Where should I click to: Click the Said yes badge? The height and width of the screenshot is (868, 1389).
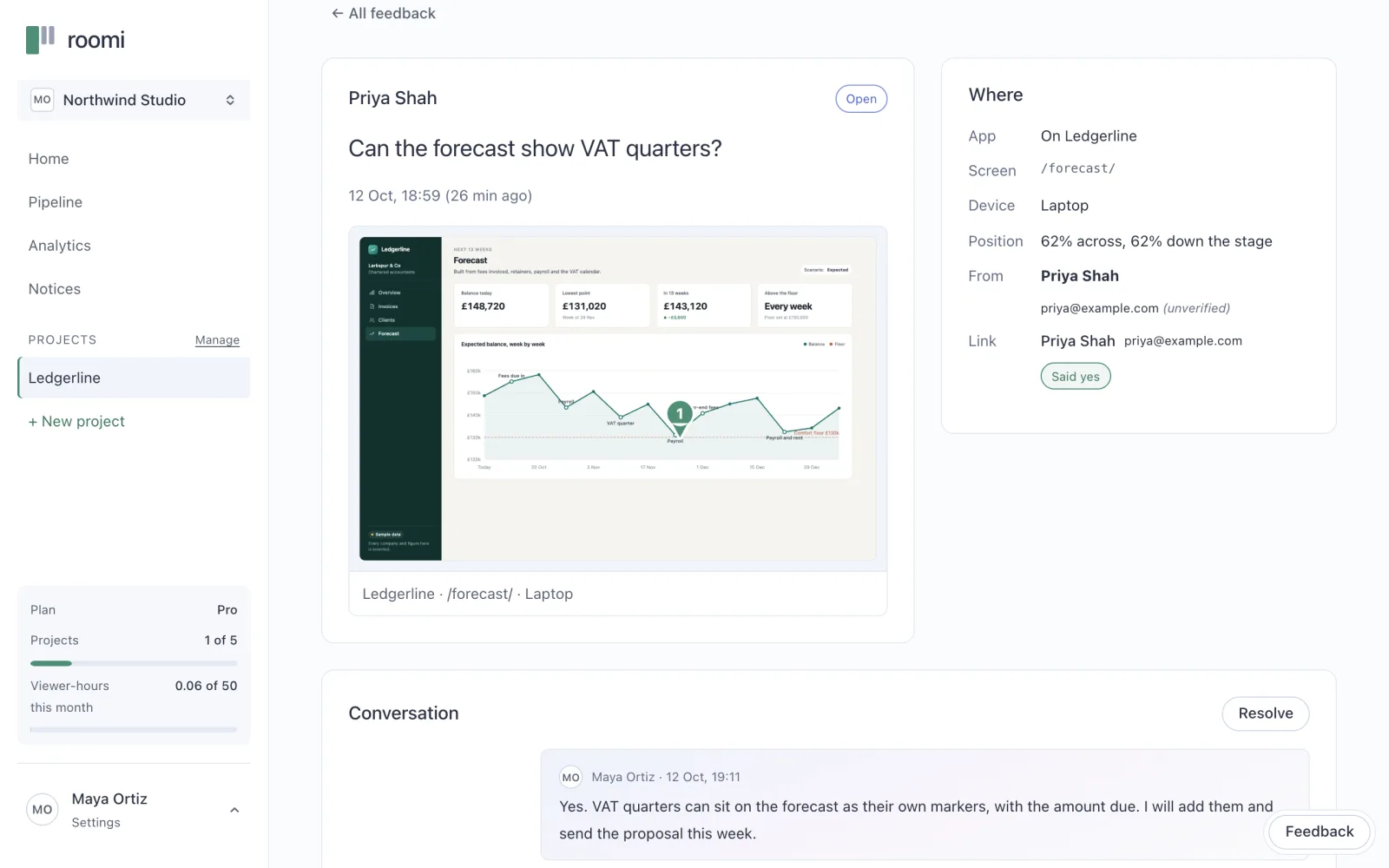(1076, 376)
